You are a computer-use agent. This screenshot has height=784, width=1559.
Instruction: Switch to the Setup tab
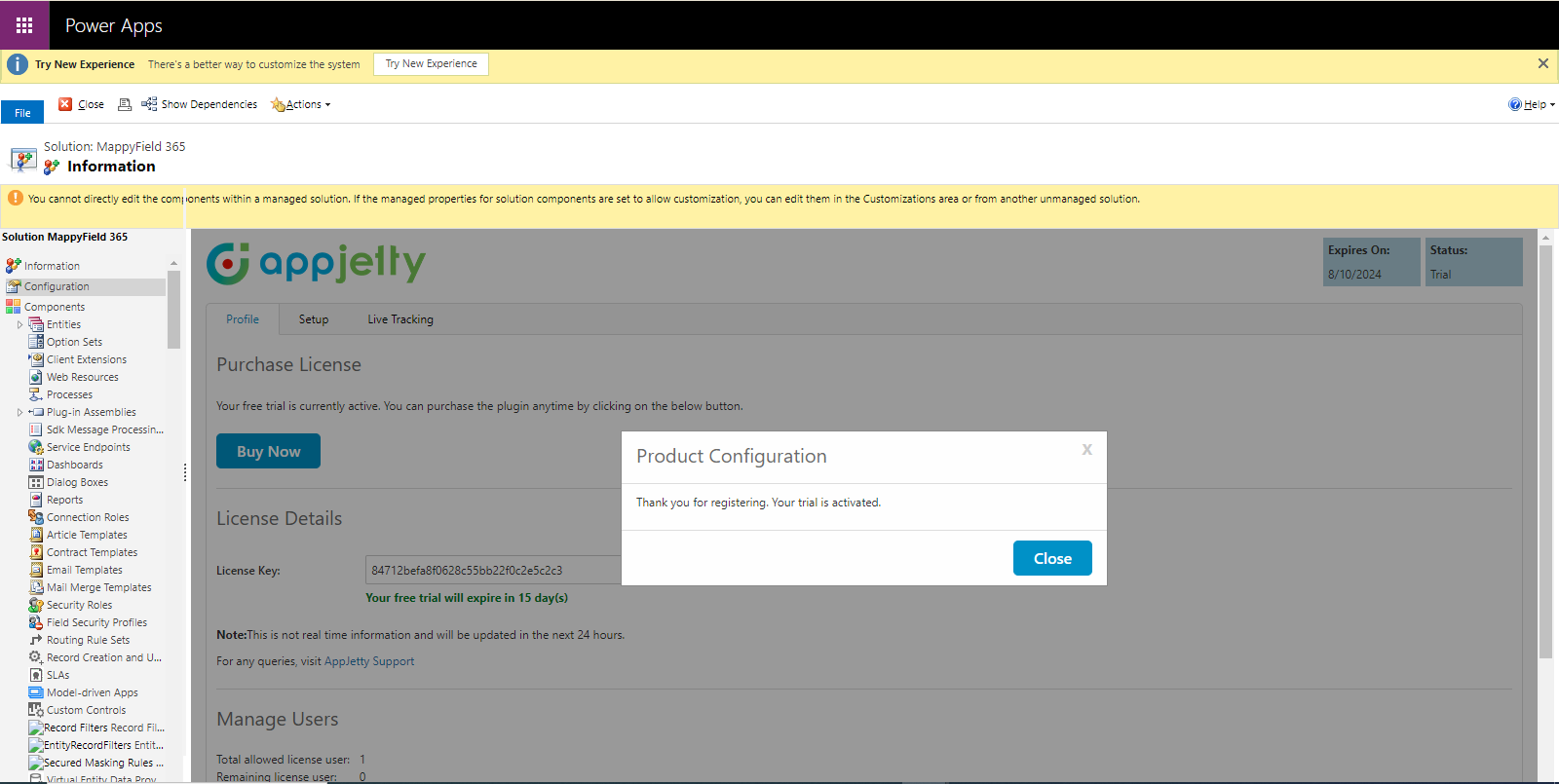(314, 319)
